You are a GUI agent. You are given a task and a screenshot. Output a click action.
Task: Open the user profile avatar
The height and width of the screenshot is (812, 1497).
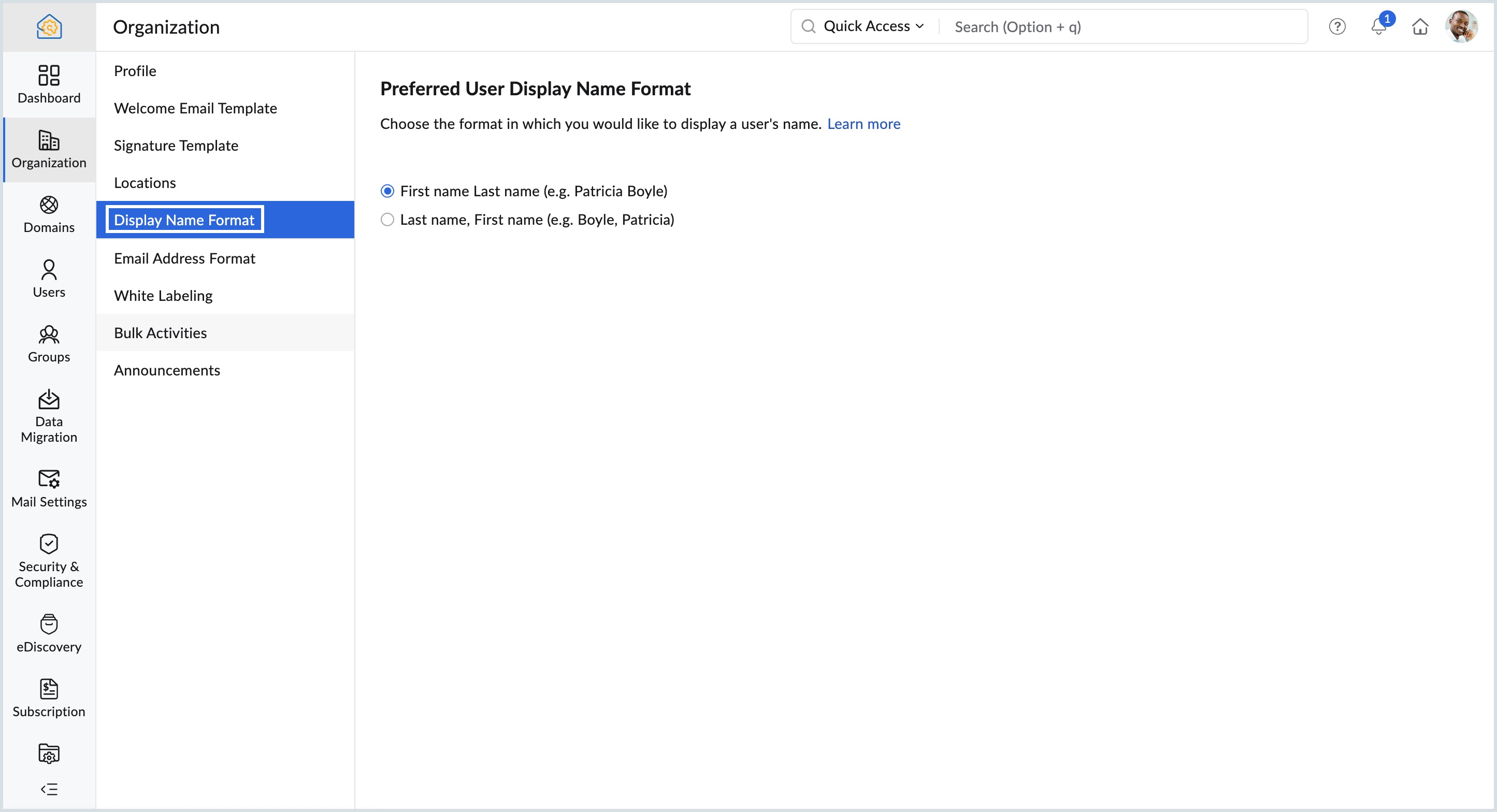[x=1461, y=27]
